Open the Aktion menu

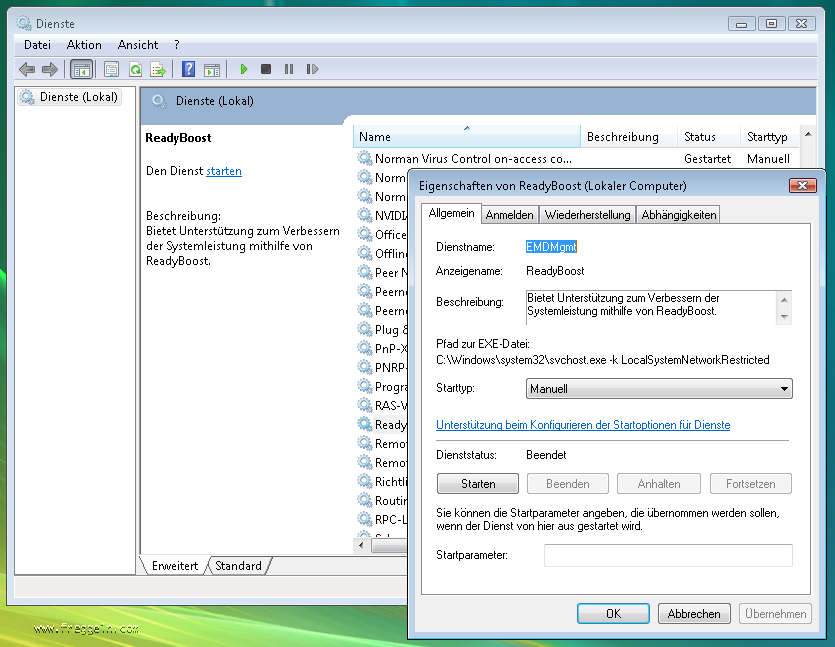pyautogui.click(x=84, y=45)
